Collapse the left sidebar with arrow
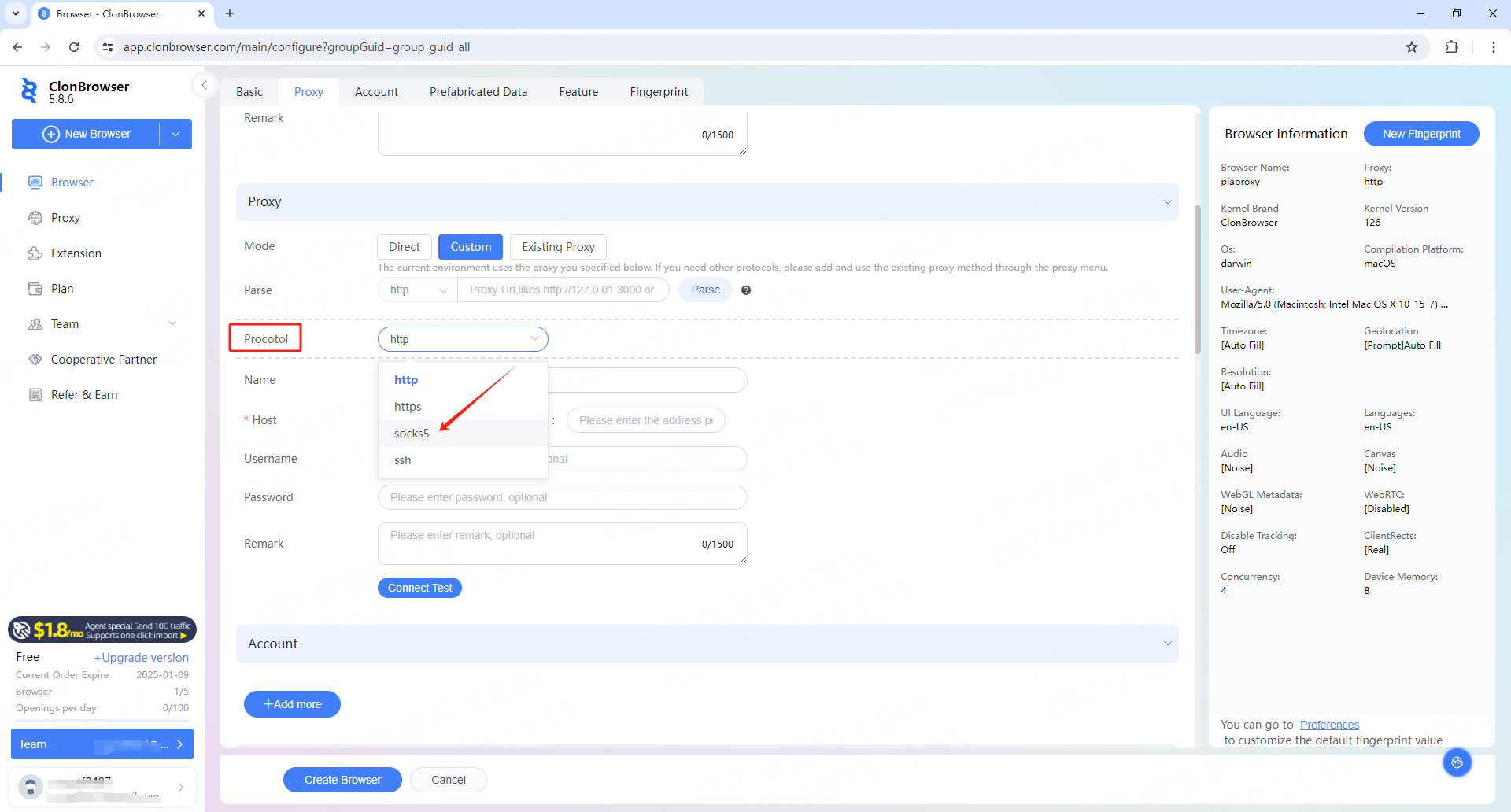This screenshot has height=812, width=1511. coord(204,85)
